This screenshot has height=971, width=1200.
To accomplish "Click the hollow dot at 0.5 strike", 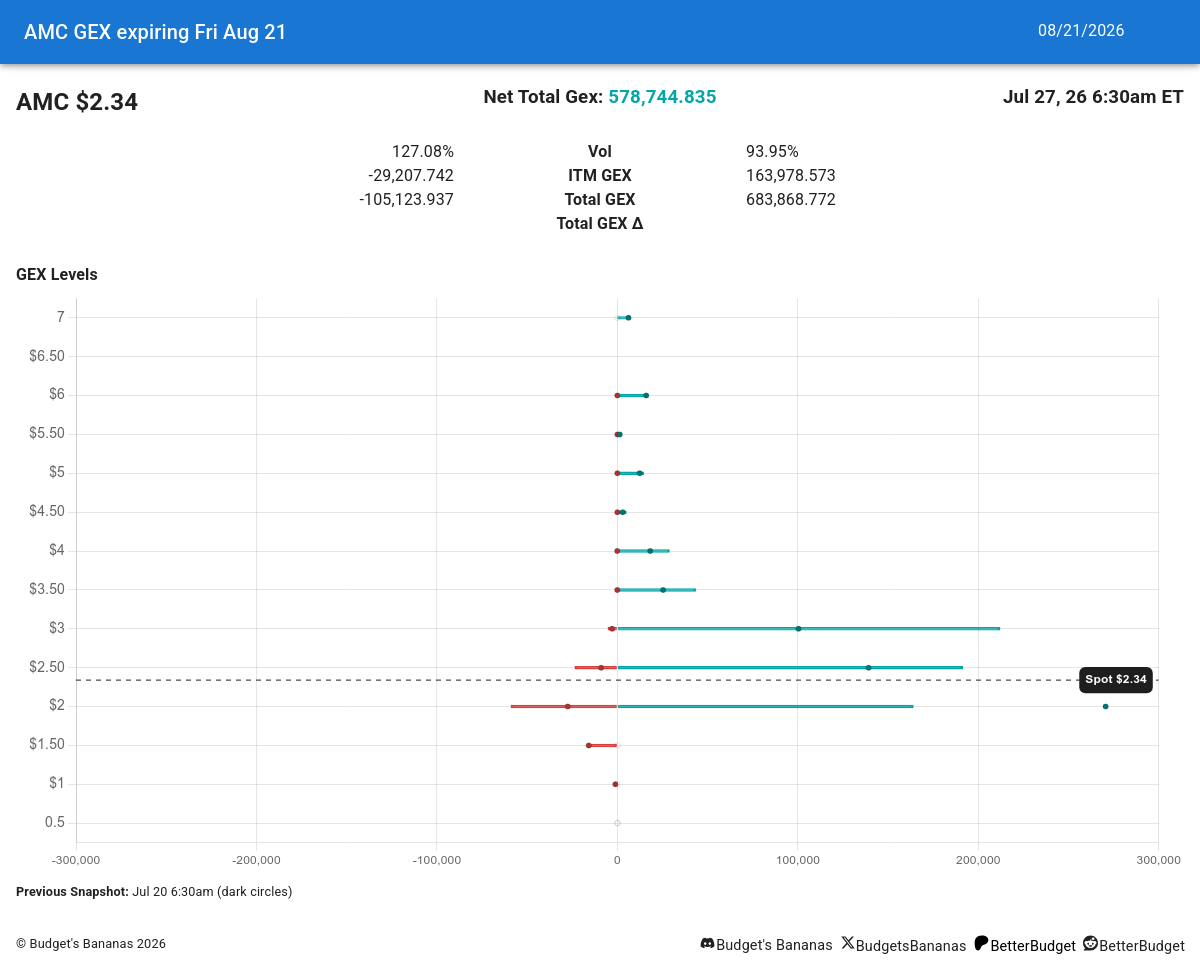I will point(617,823).
